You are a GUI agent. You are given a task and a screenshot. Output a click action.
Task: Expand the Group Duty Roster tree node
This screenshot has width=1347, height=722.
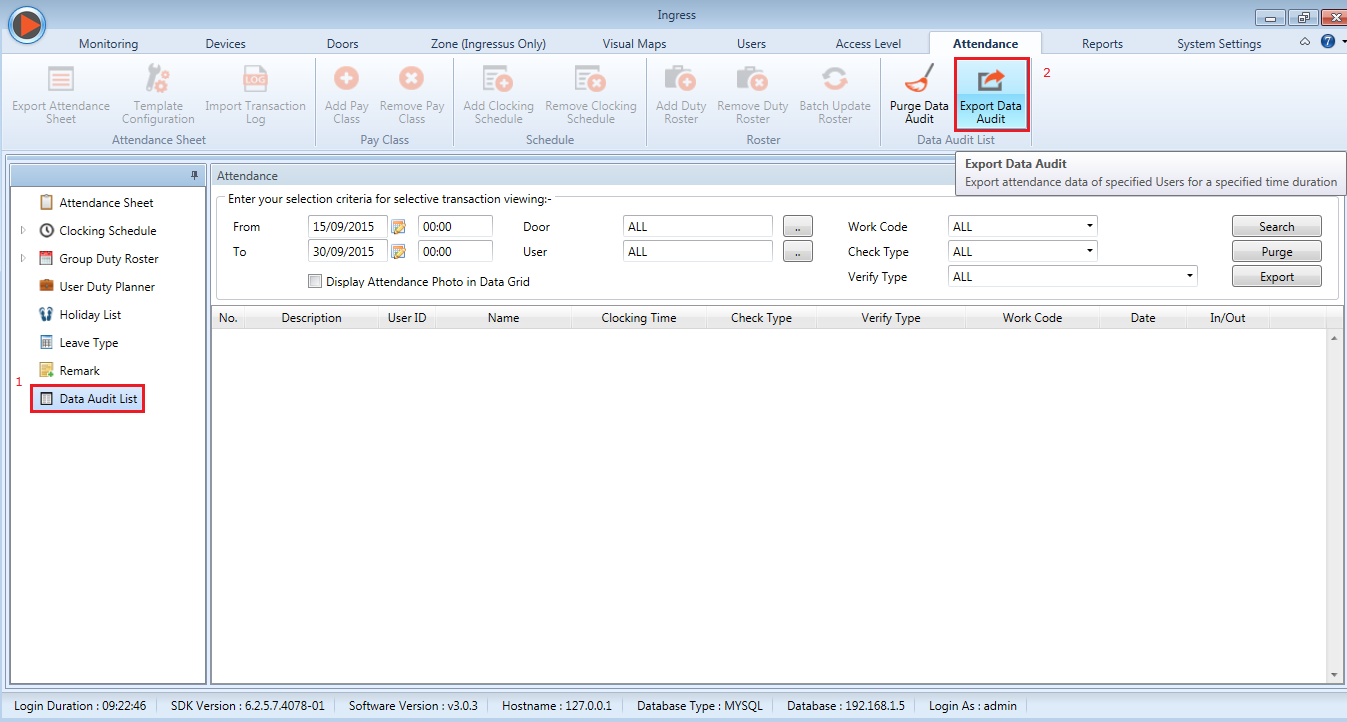pyautogui.click(x=23, y=259)
